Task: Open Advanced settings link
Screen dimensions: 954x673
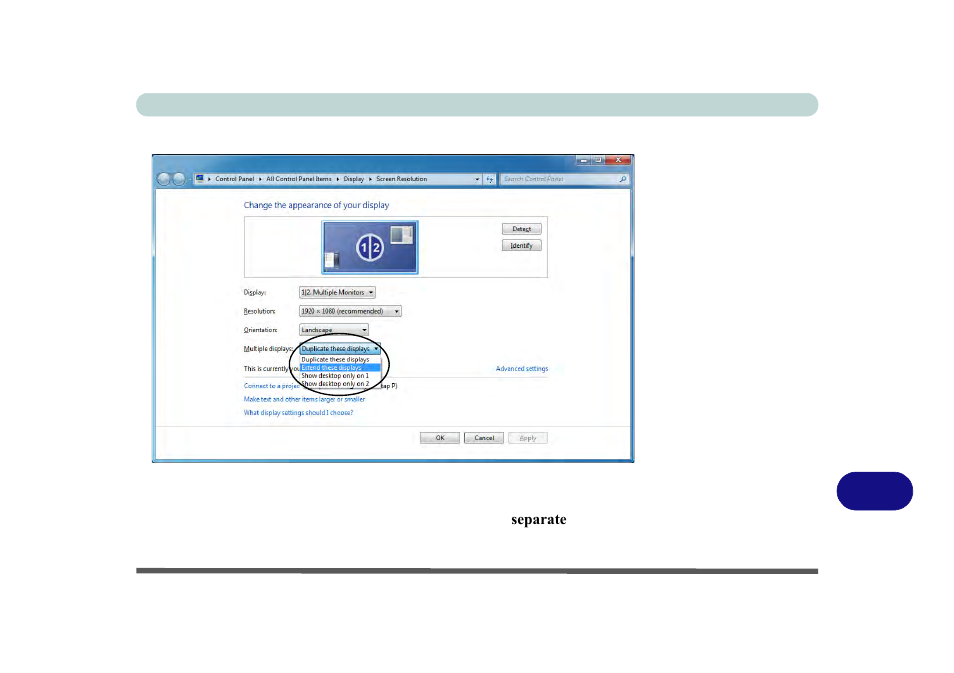Action: tap(521, 369)
